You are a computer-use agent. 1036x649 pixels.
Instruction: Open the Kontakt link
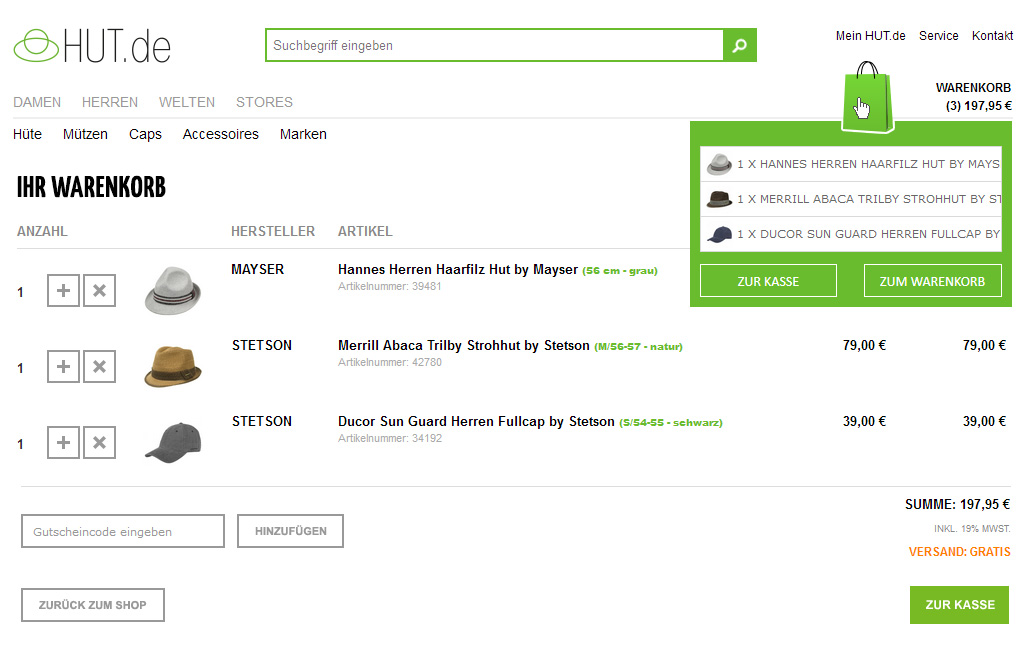992,36
